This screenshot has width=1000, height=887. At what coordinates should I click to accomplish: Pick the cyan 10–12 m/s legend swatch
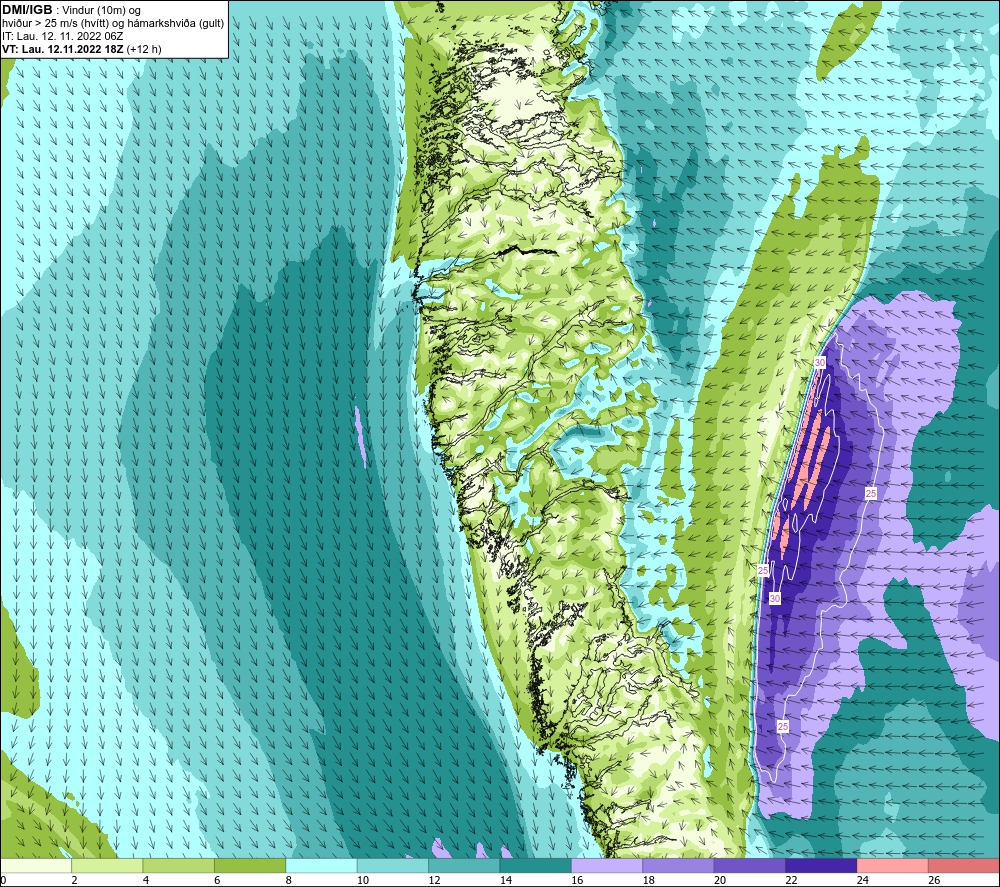[x=393, y=865]
